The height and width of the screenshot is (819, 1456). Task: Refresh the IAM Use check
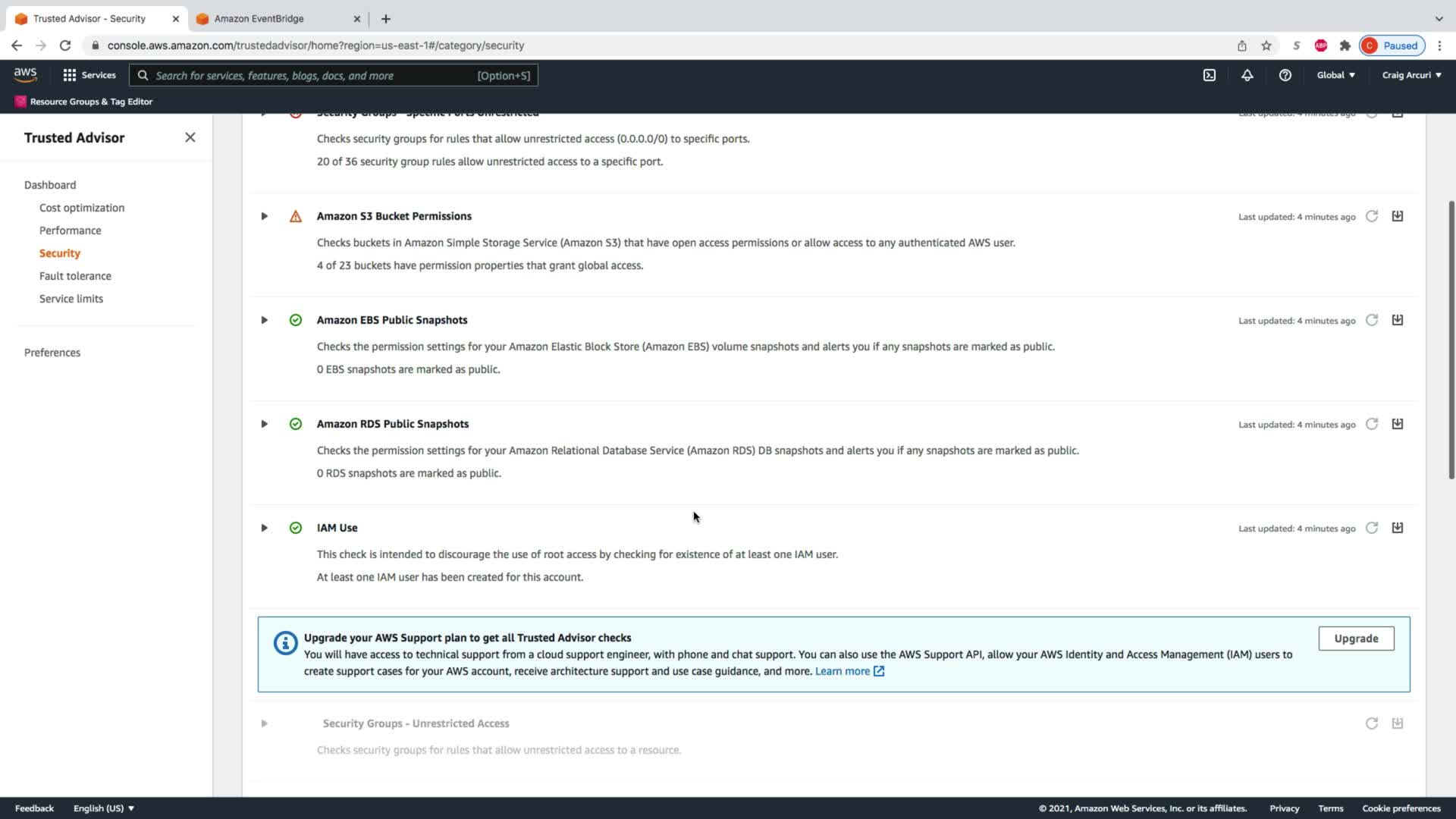tap(1371, 528)
